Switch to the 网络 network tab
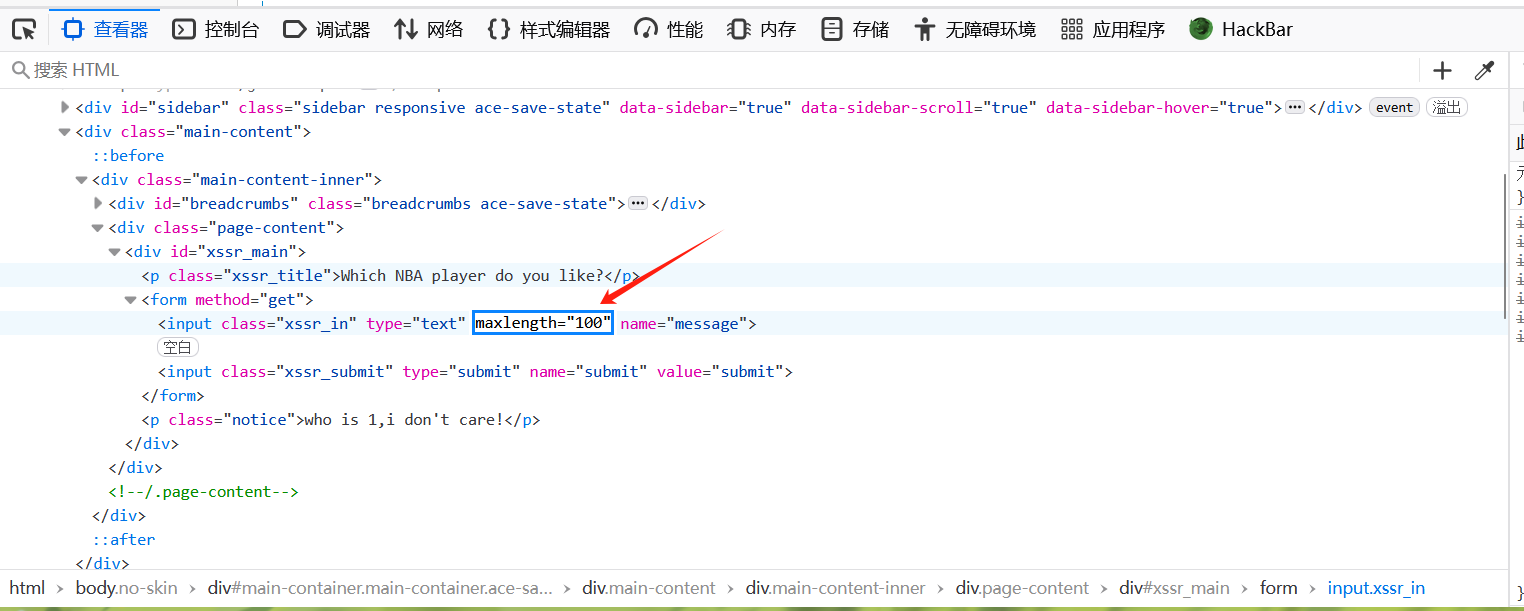This screenshot has height=611, width=1524. [429, 29]
